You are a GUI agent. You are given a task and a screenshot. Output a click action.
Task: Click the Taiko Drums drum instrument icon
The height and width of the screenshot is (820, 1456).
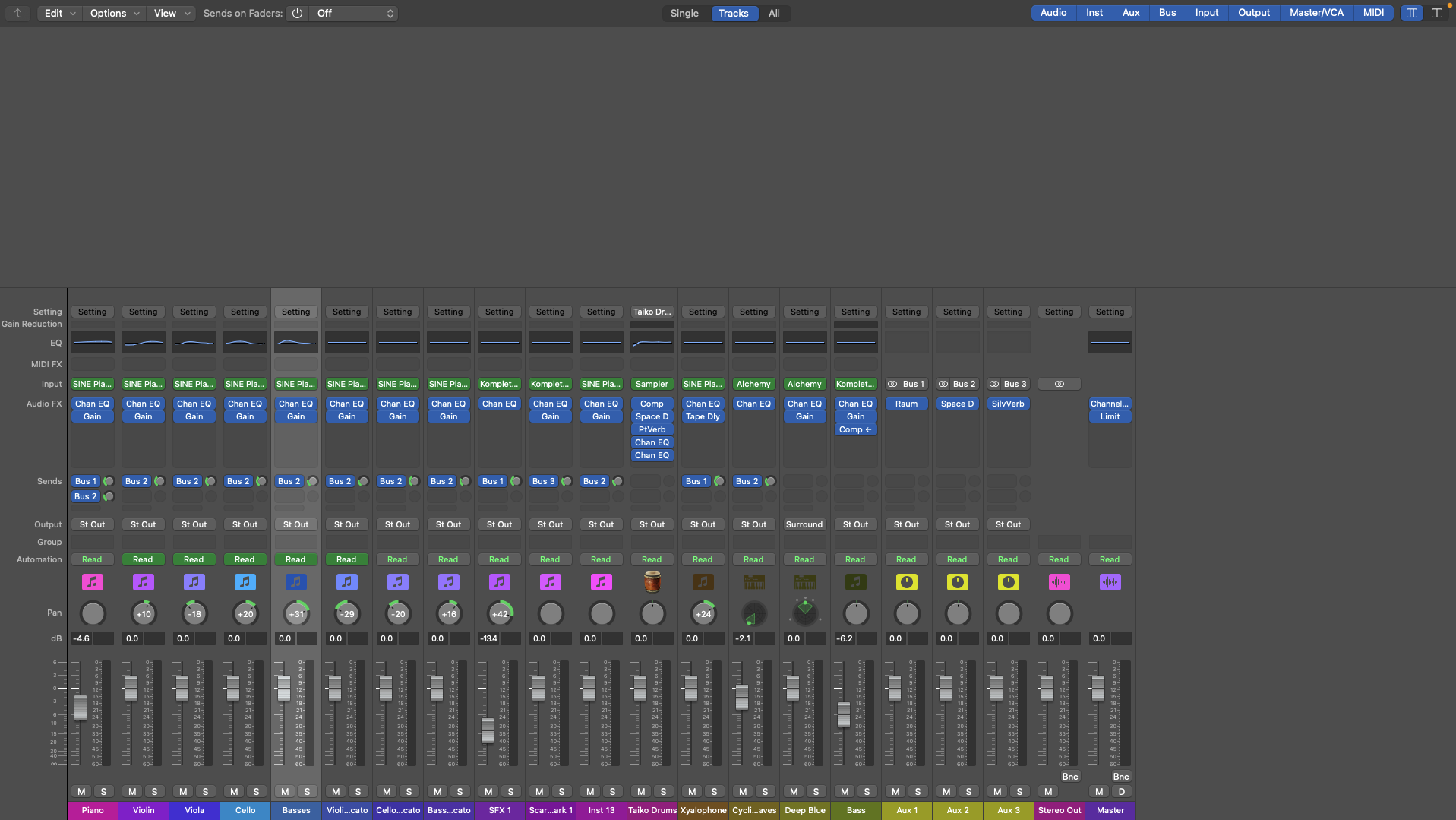tap(652, 582)
